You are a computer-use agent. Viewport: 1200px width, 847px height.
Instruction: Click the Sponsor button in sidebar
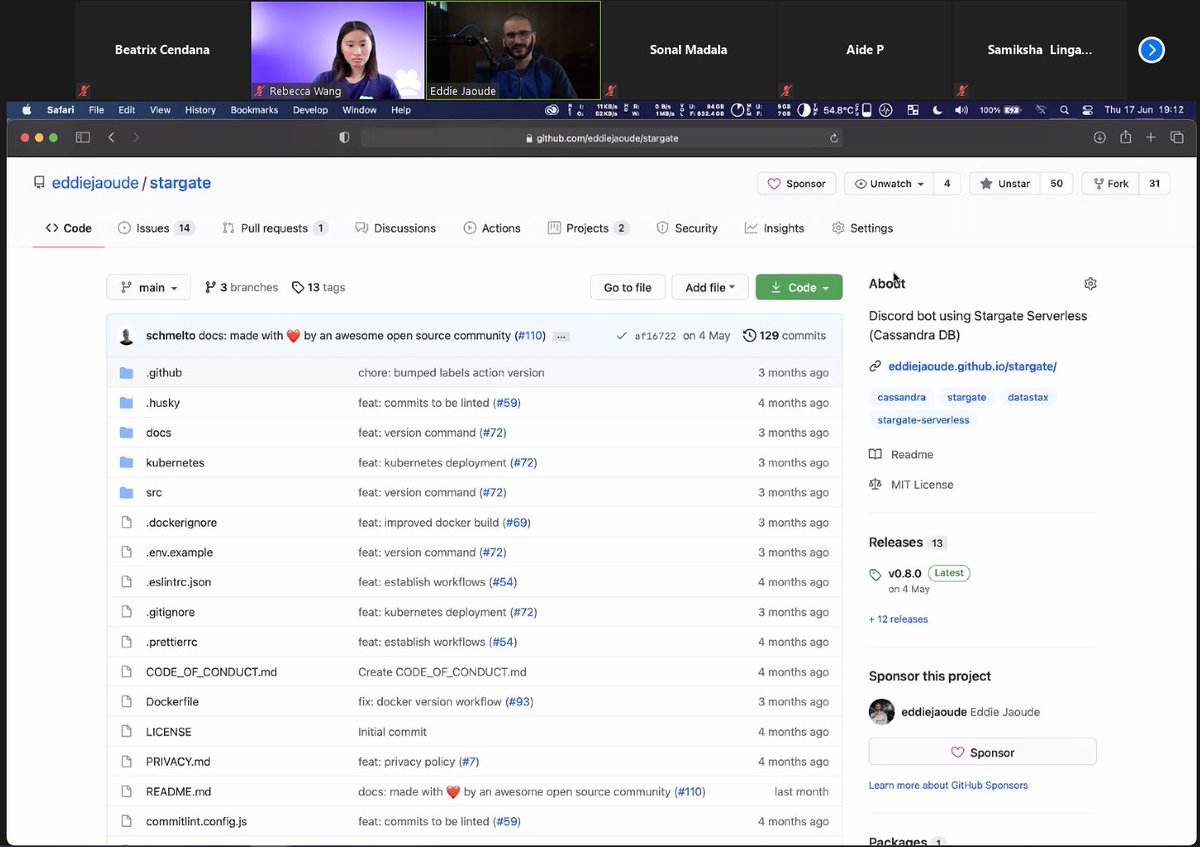(x=982, y=752)
